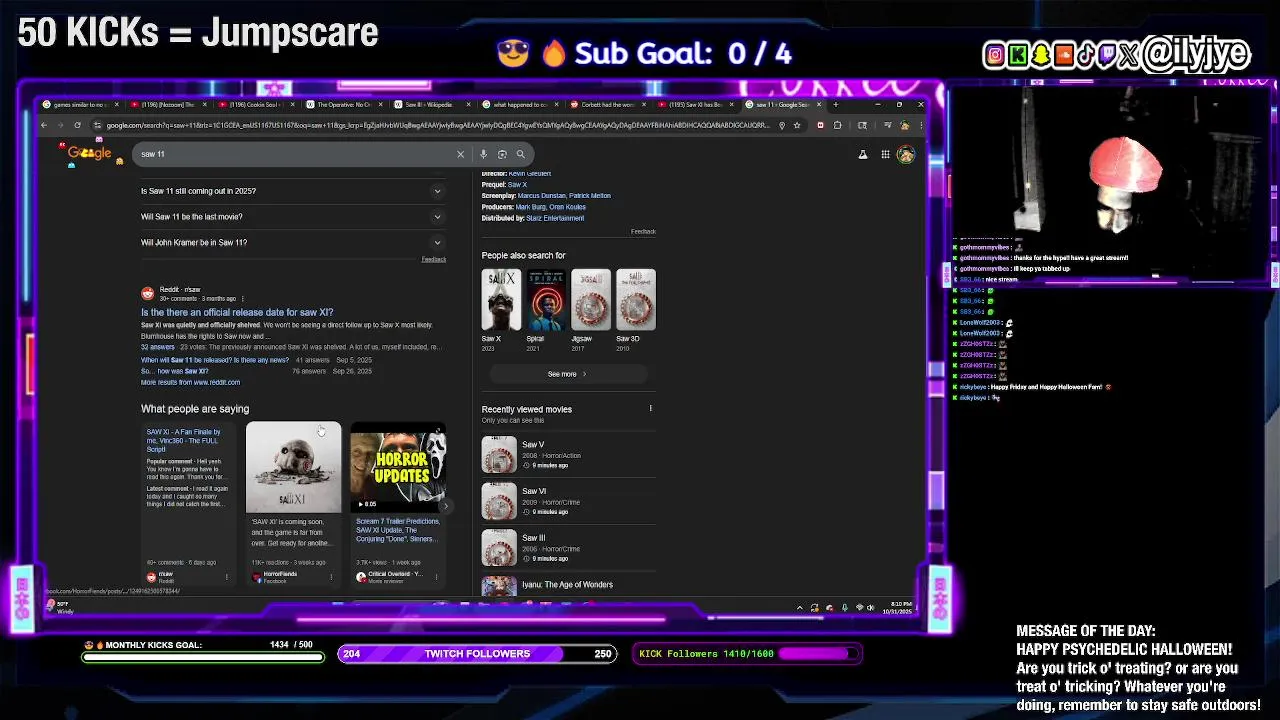This screenshot has height=720, width=1280.
Task: Open Saw III in recently viewed movies
Action: coord(567,548)
